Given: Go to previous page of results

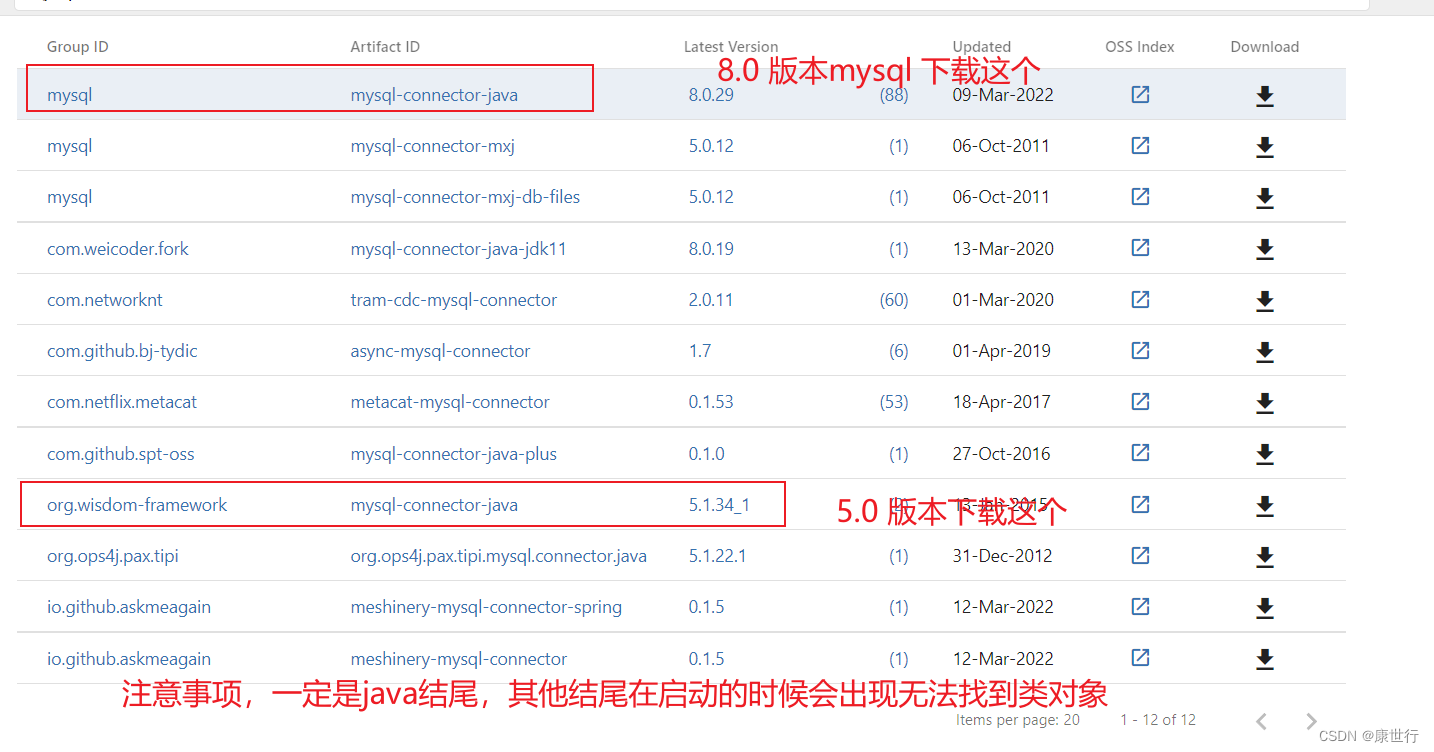Looking at the screenshot, I should click(1261, 721).
